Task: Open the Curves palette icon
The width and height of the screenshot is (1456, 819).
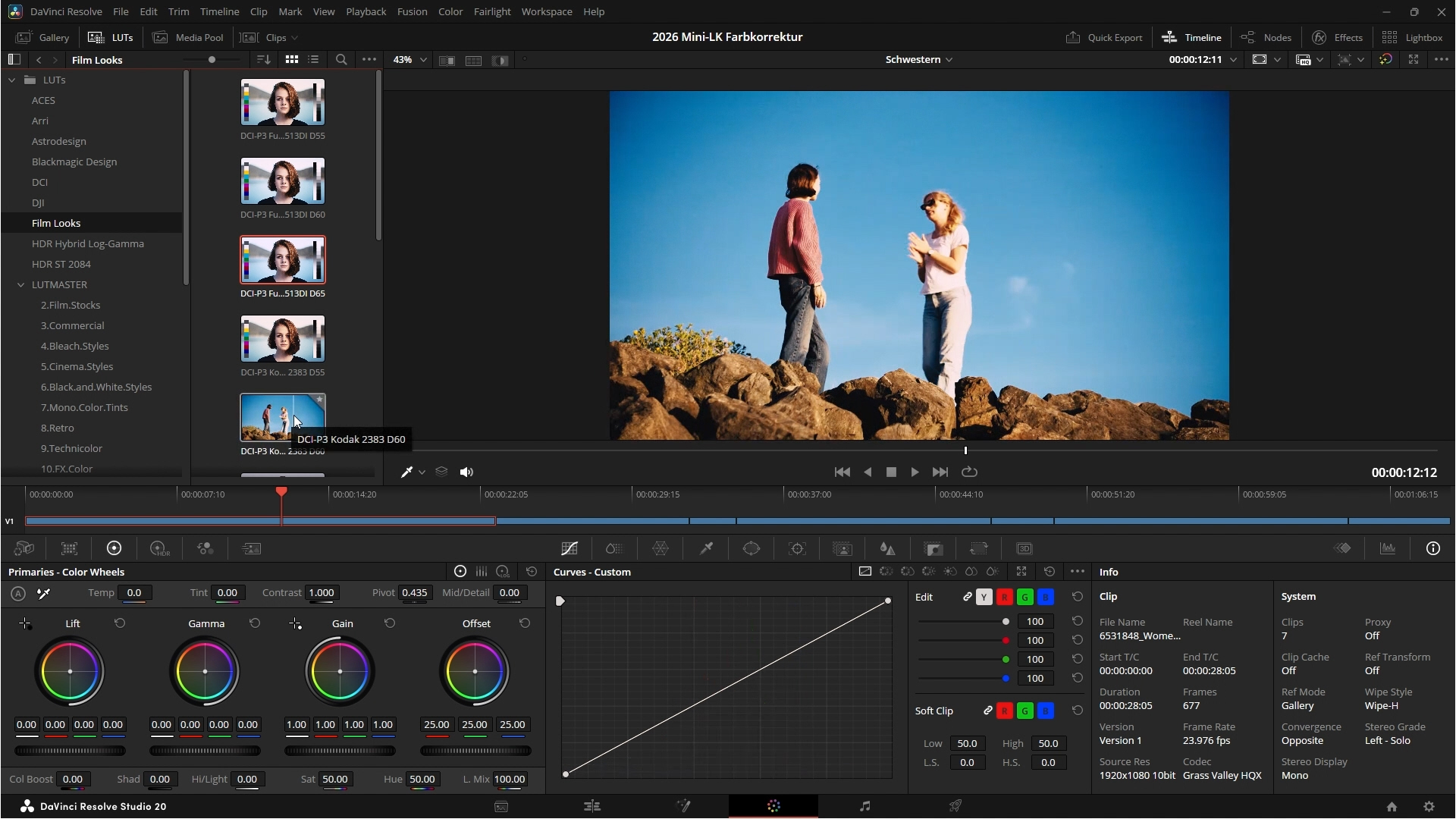Action: pos(570,548)
